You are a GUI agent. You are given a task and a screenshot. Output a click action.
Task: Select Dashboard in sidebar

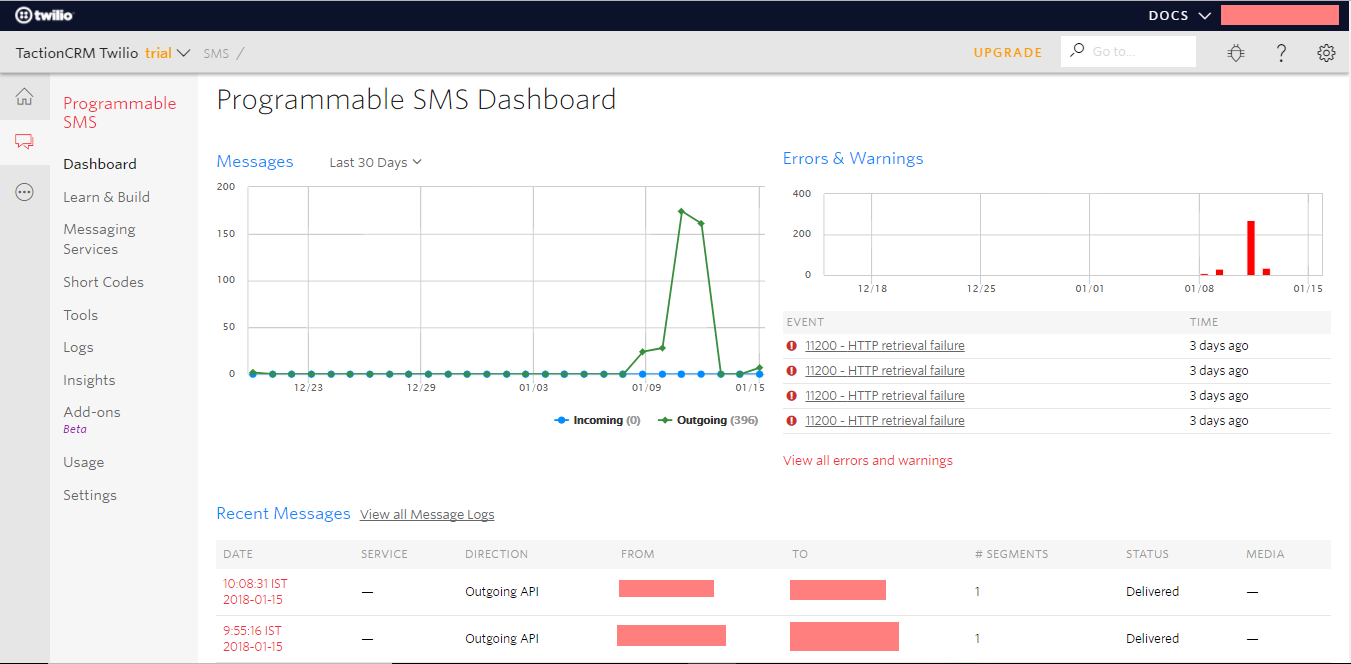[100, 164]
